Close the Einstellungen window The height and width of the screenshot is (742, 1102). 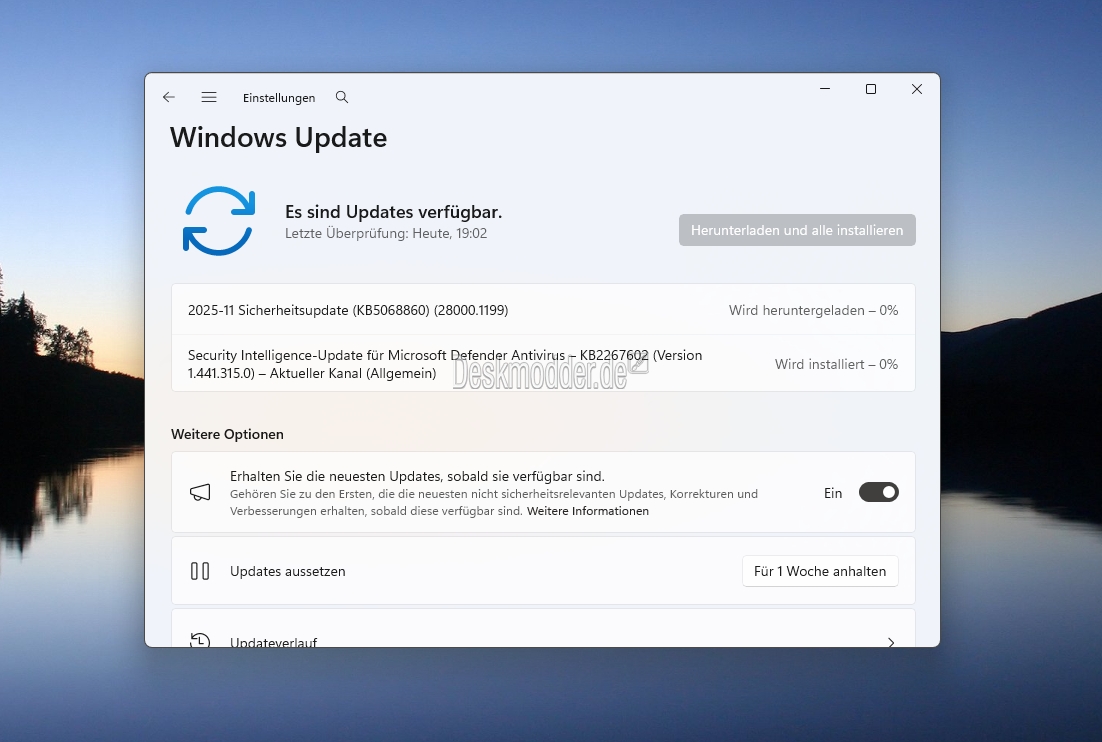[917, 89]
